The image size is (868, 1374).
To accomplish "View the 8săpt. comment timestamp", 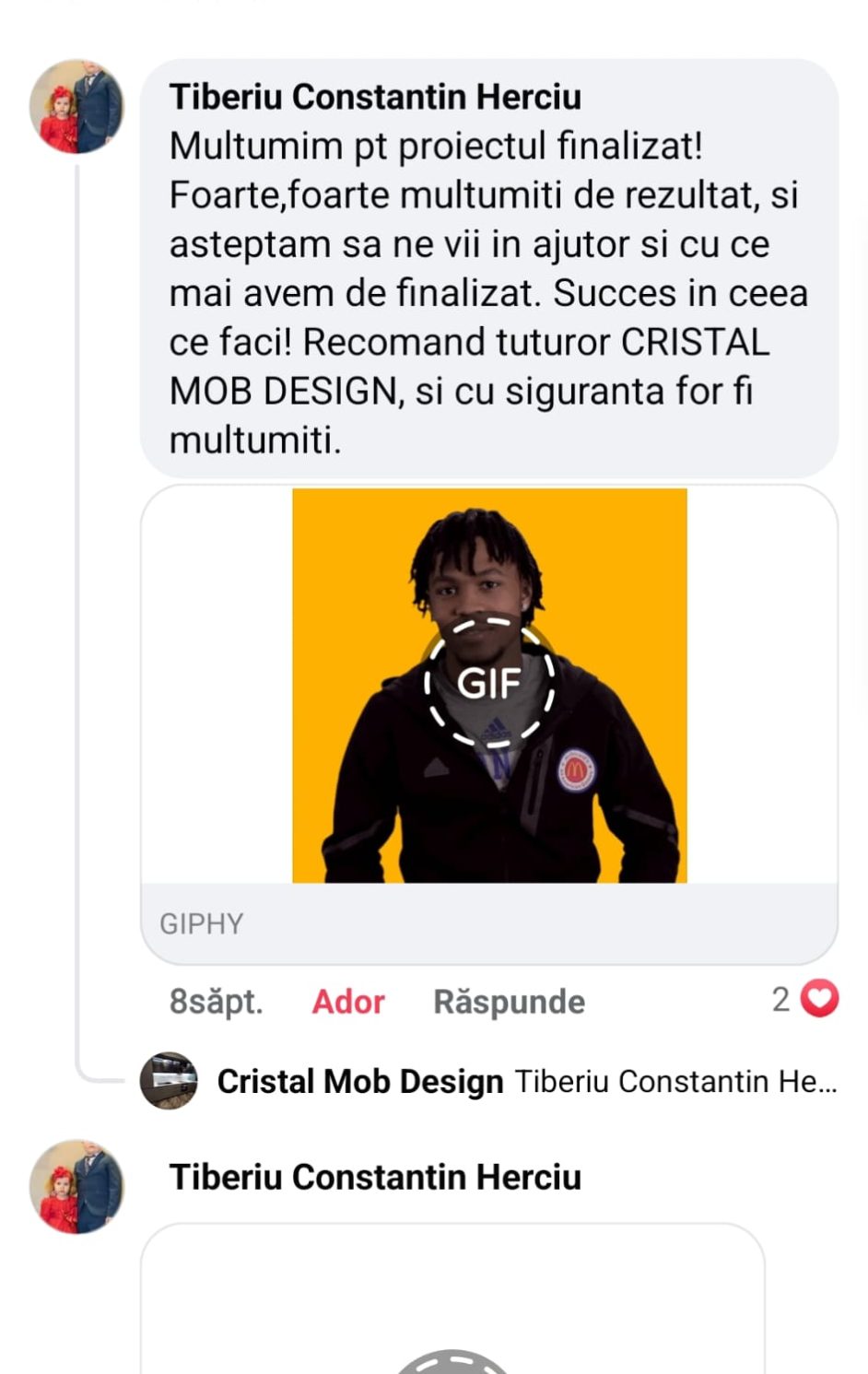I will pyautogui.click(x=216, y=1002).
